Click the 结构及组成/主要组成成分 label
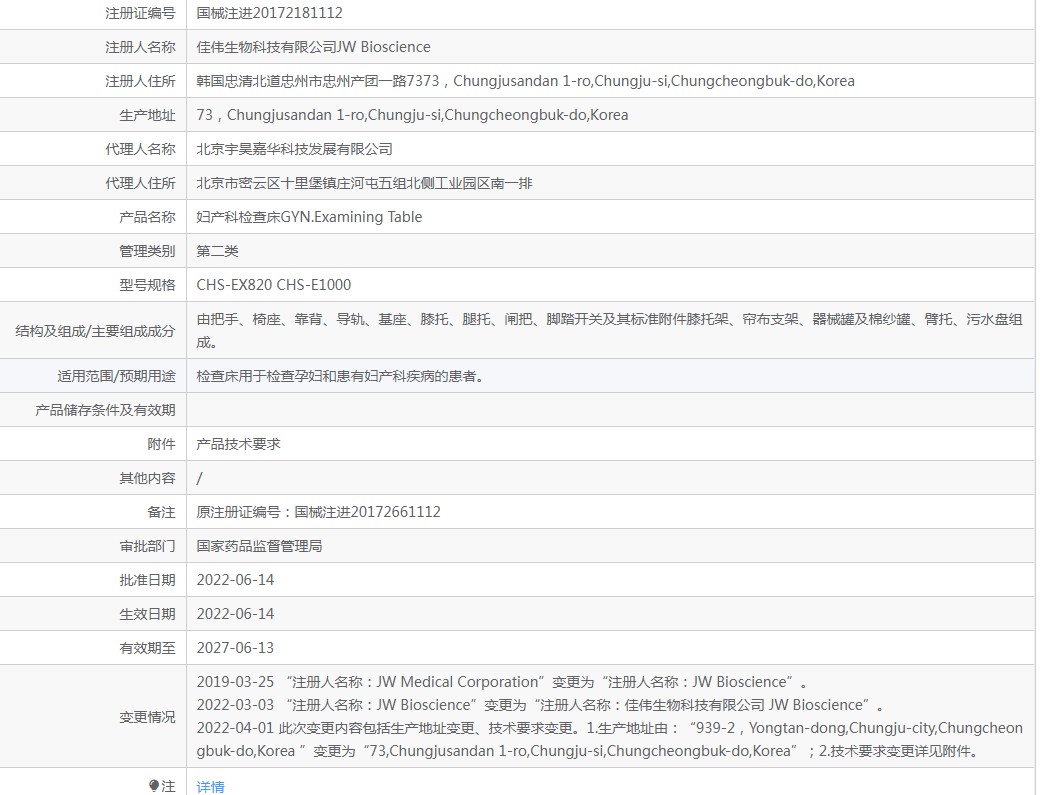This screenshot has width=1040, height=795. [96, 331]
